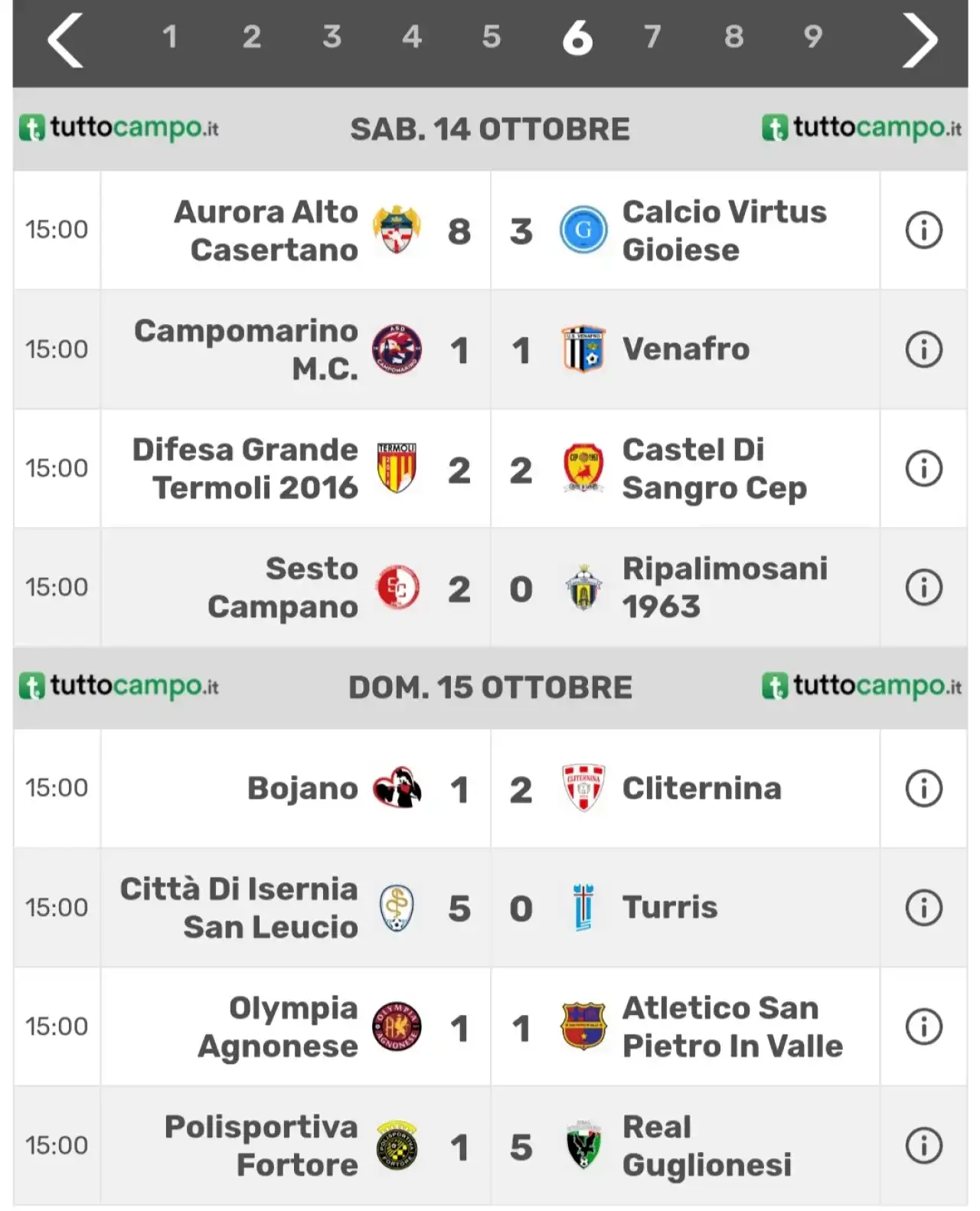Select matchday 7 tab
980x1211 pixels.
652,37
